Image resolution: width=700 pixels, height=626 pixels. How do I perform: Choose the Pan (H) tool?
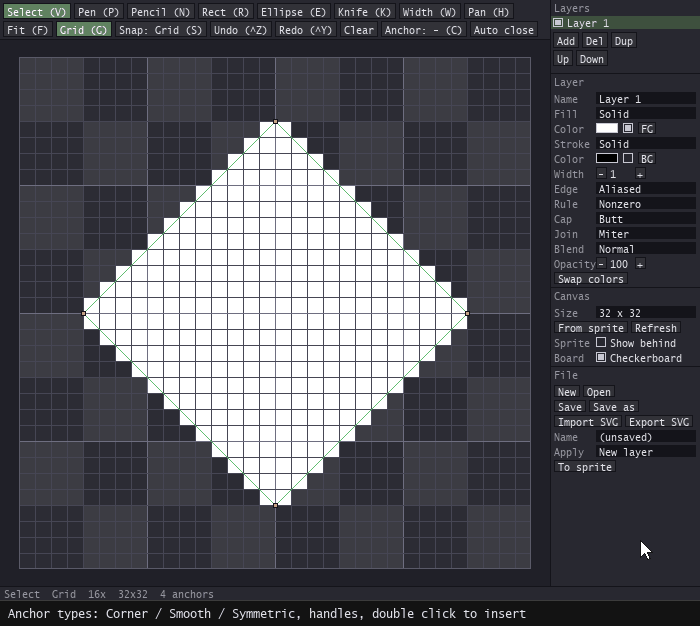click(488, 12)
